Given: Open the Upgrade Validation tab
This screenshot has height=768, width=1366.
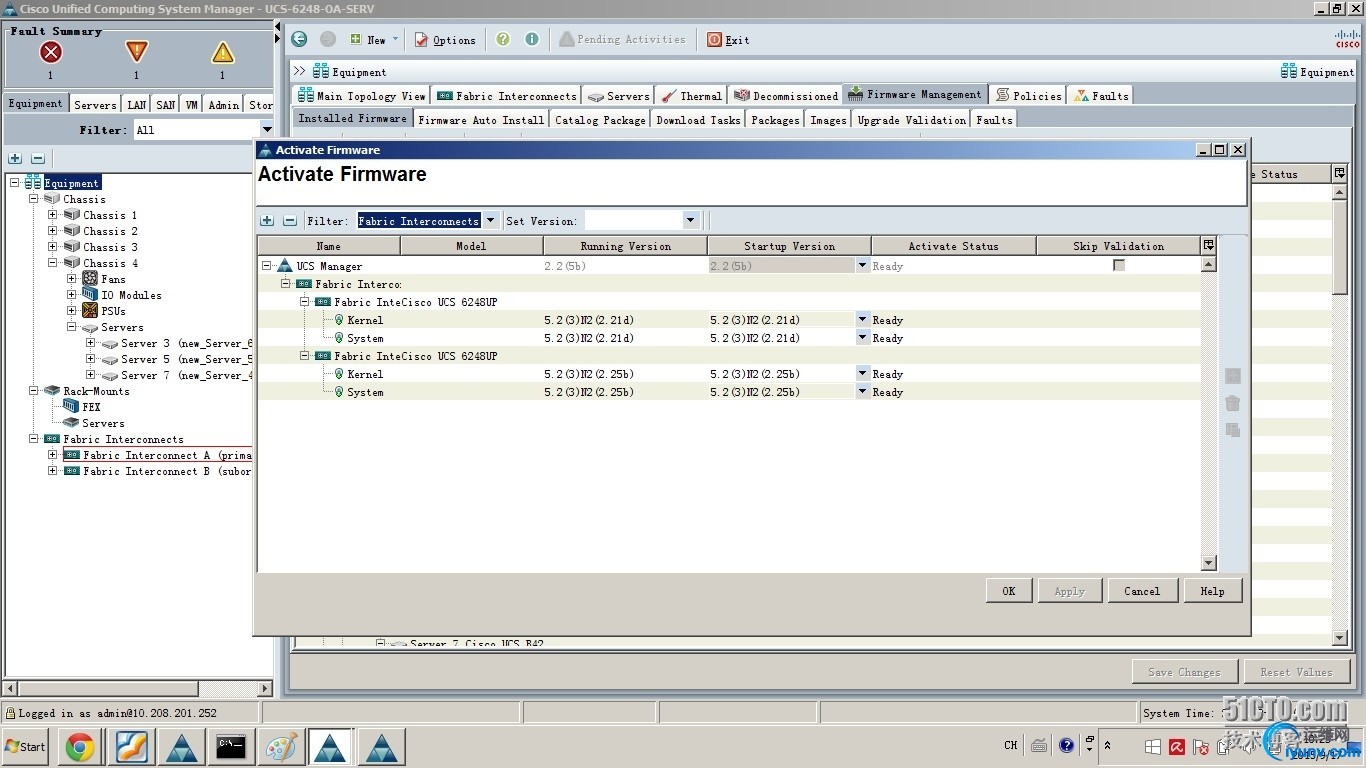Looking at the screenshot, I should click(912, 119).
